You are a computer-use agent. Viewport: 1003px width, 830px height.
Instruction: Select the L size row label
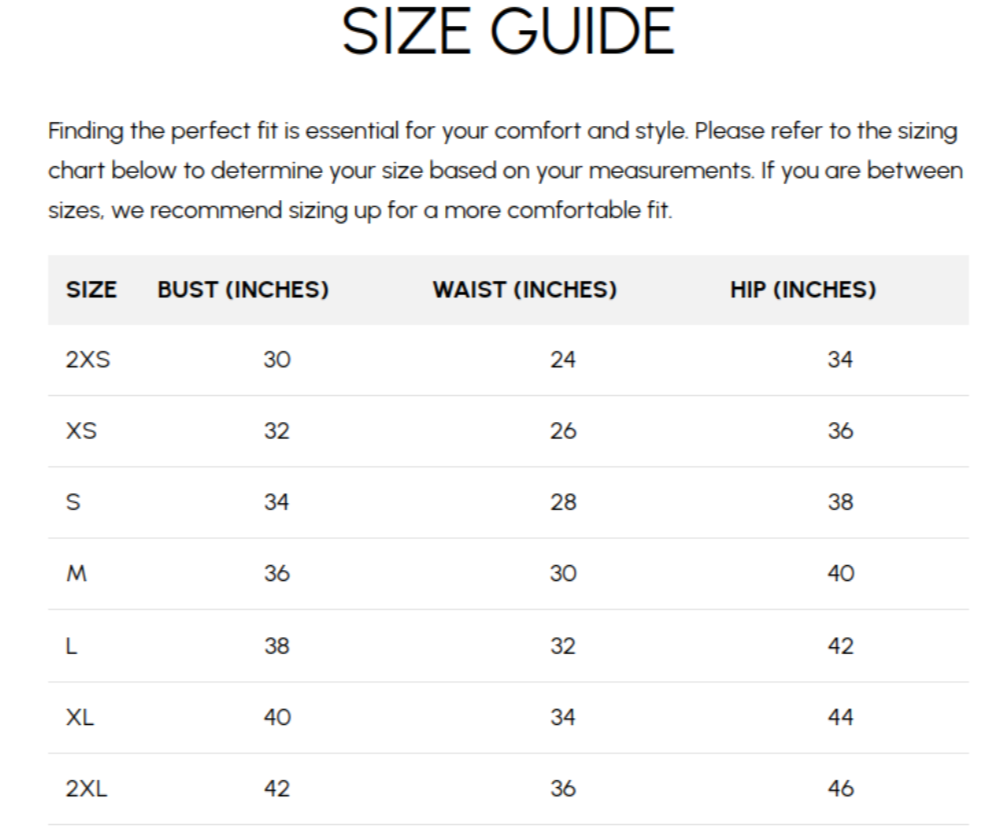[x=71, y=646]
